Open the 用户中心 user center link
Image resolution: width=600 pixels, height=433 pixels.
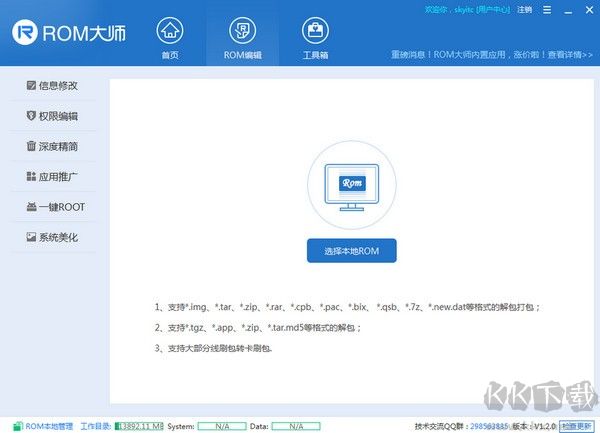click(x=493, y=10)
